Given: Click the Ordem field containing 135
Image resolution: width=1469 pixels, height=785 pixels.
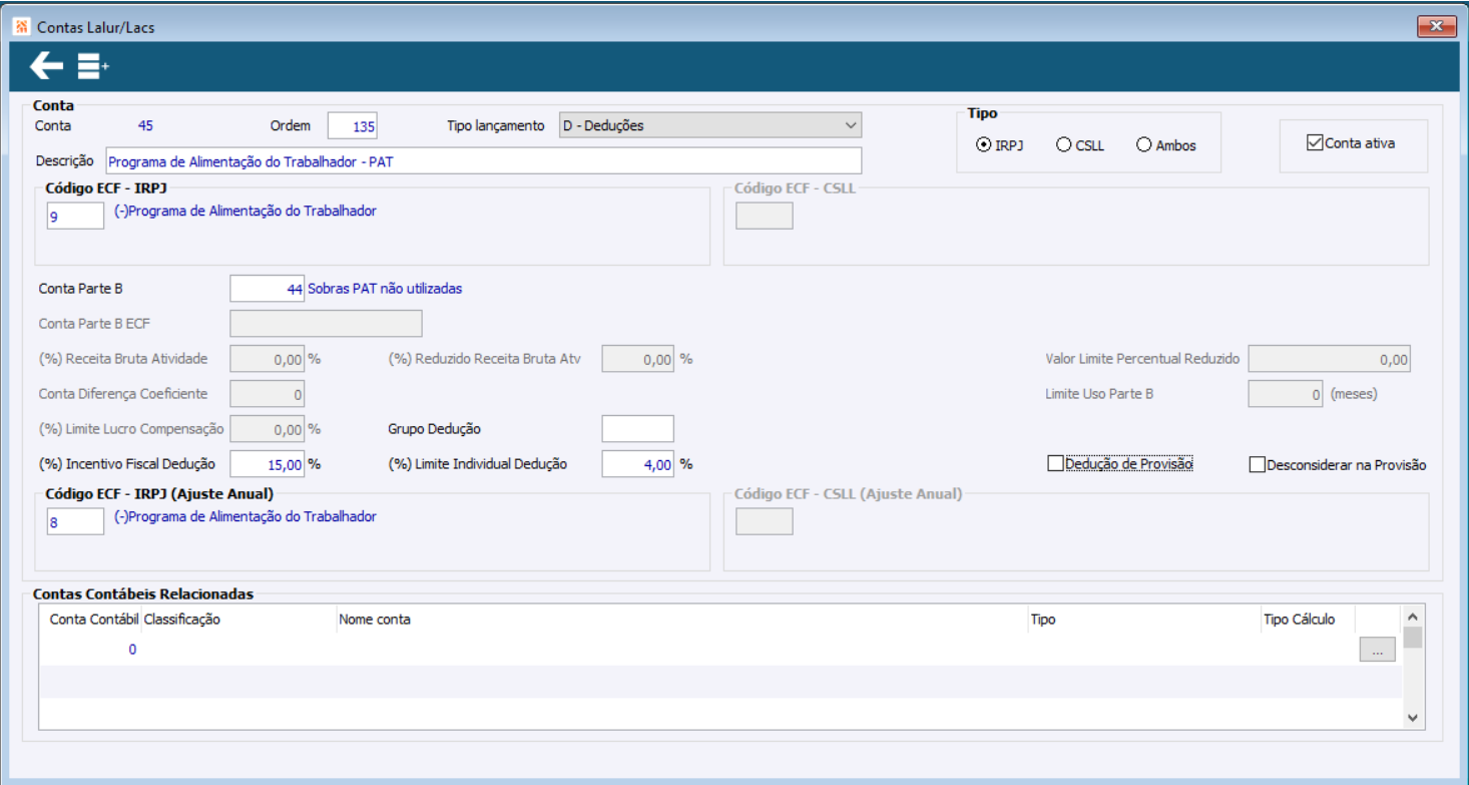Looking at the screenshot, I should (353, 126).
